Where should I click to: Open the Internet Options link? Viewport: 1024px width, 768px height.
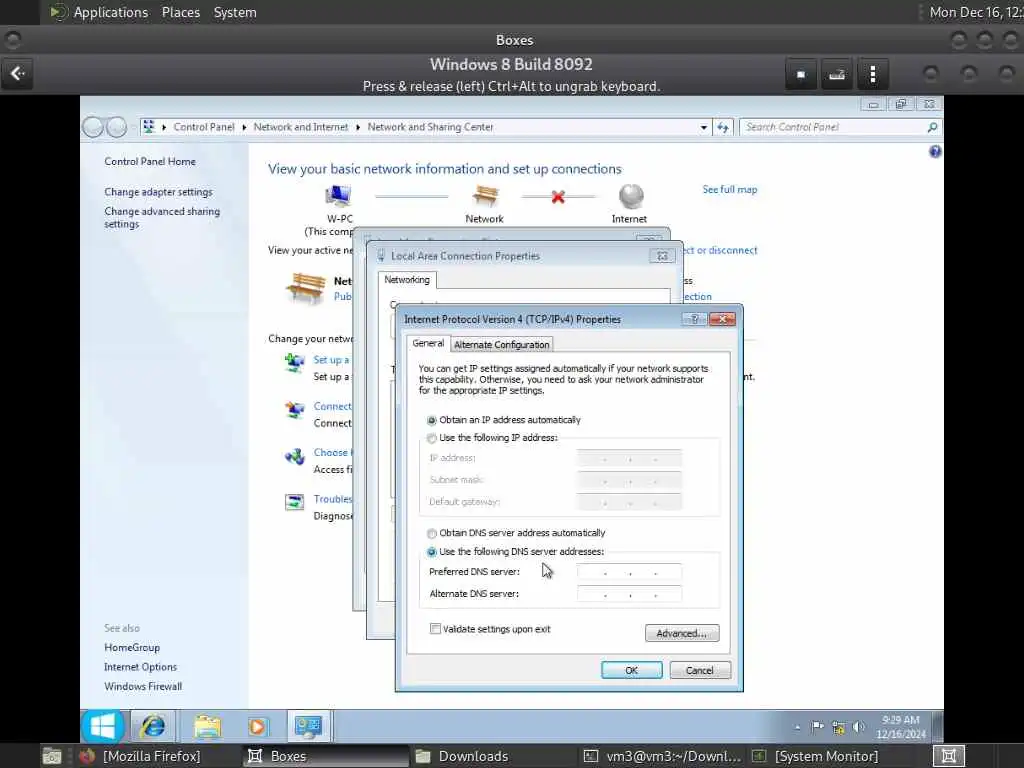[x=140, y=667]
